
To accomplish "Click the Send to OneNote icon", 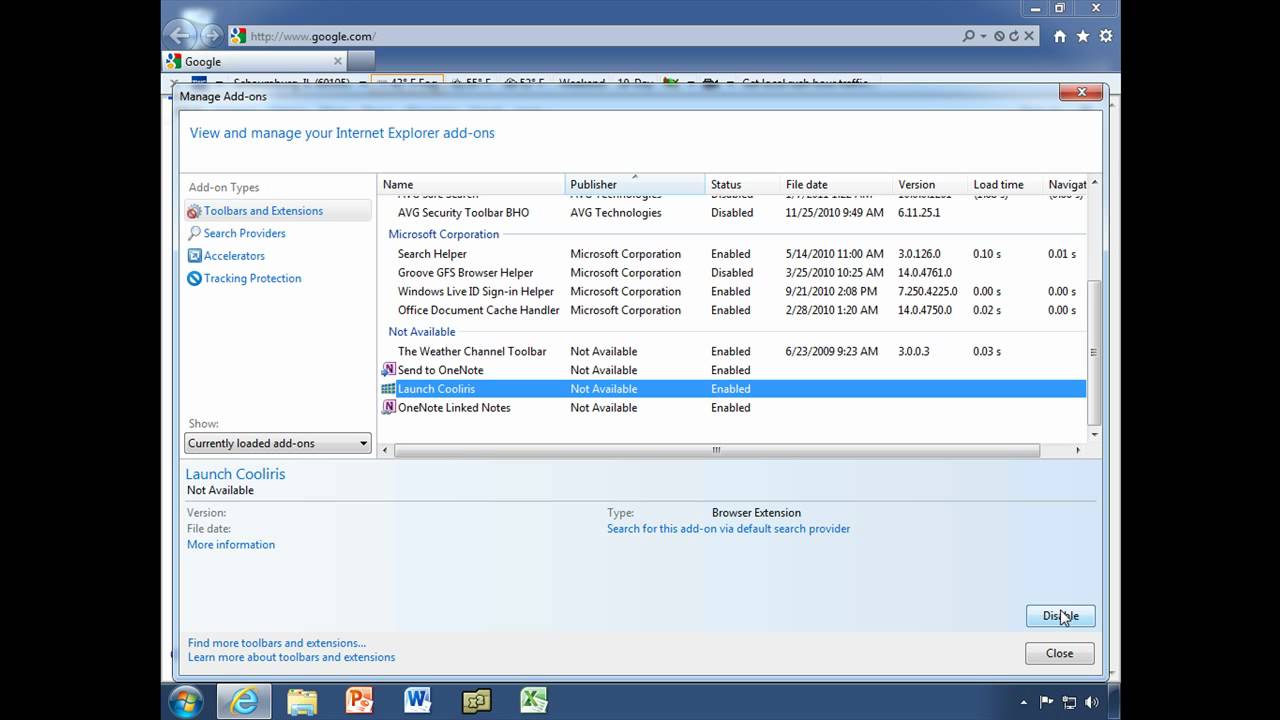I will point(389,370).
